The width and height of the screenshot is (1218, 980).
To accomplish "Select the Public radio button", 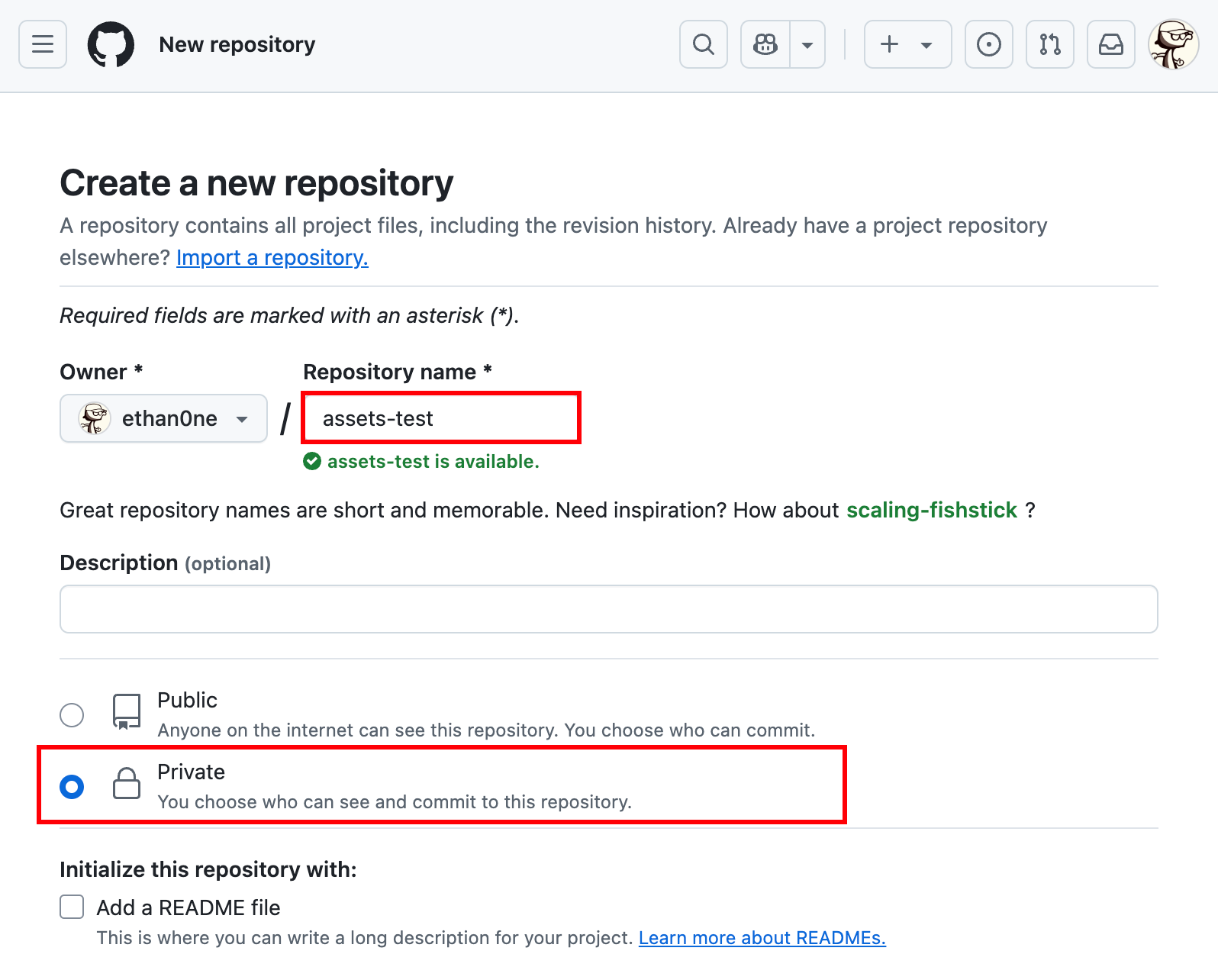I will (72, 715).
